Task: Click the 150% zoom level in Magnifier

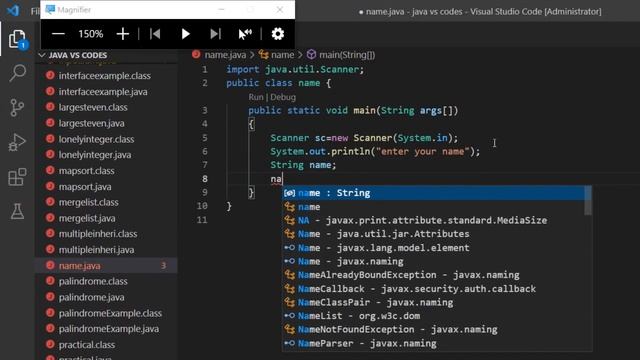Action: (91, 34)
